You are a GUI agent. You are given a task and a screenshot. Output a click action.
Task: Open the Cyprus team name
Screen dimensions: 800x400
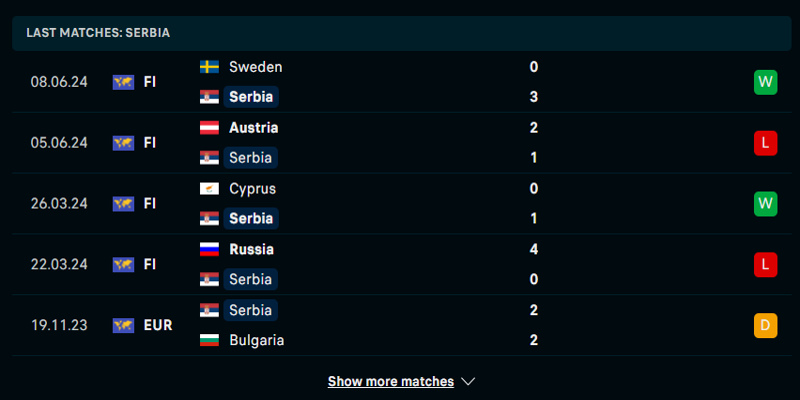252,189
